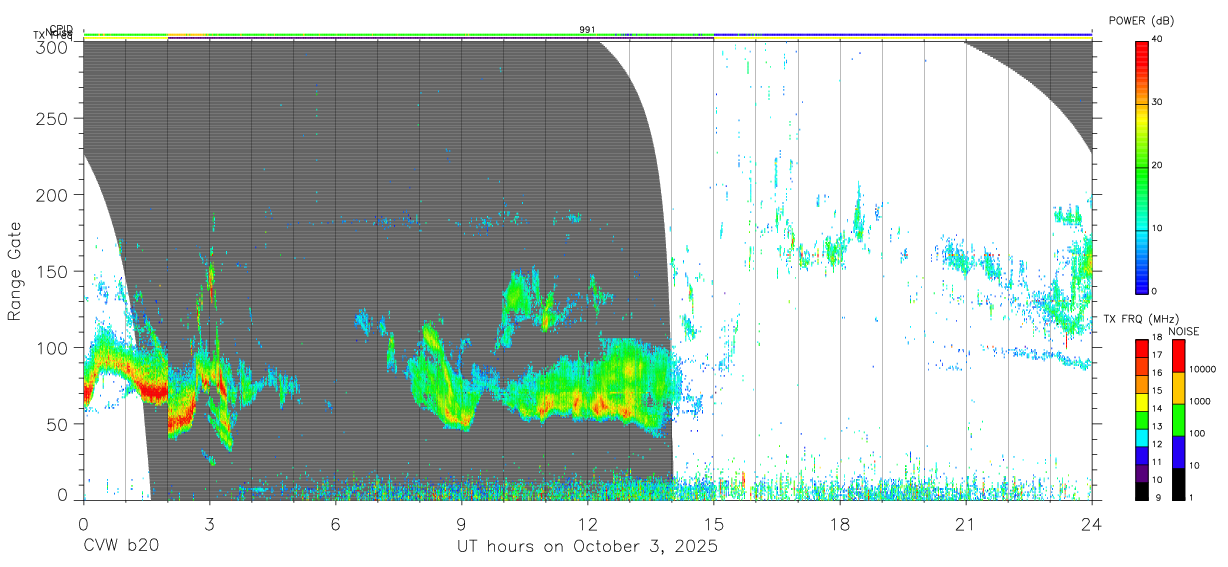Click the 'Range Gate' y-axis label
The image size is (1228, 567).
tap(15, 272)
